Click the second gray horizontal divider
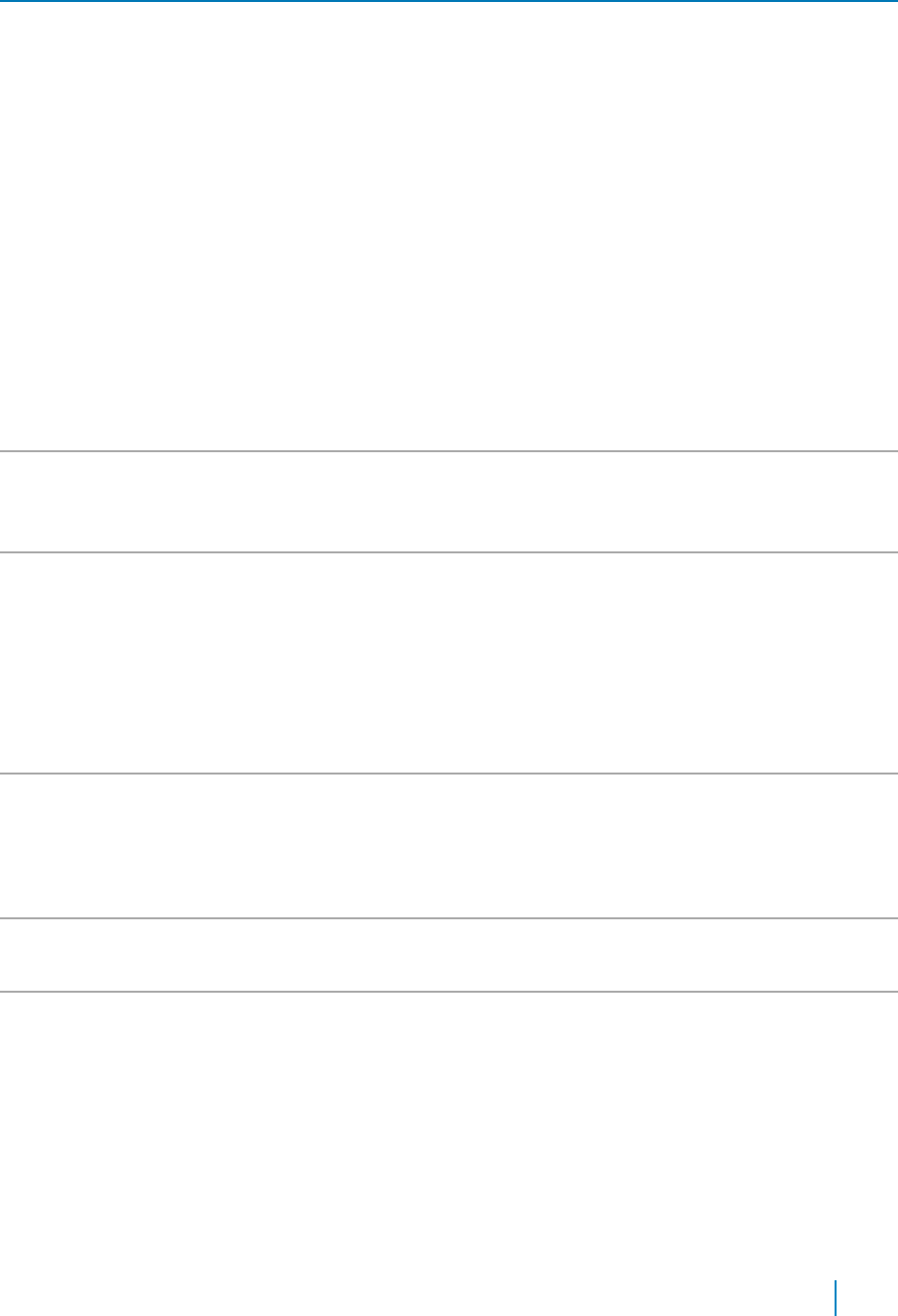898x1316 pixels. click(x=449, y=552)
